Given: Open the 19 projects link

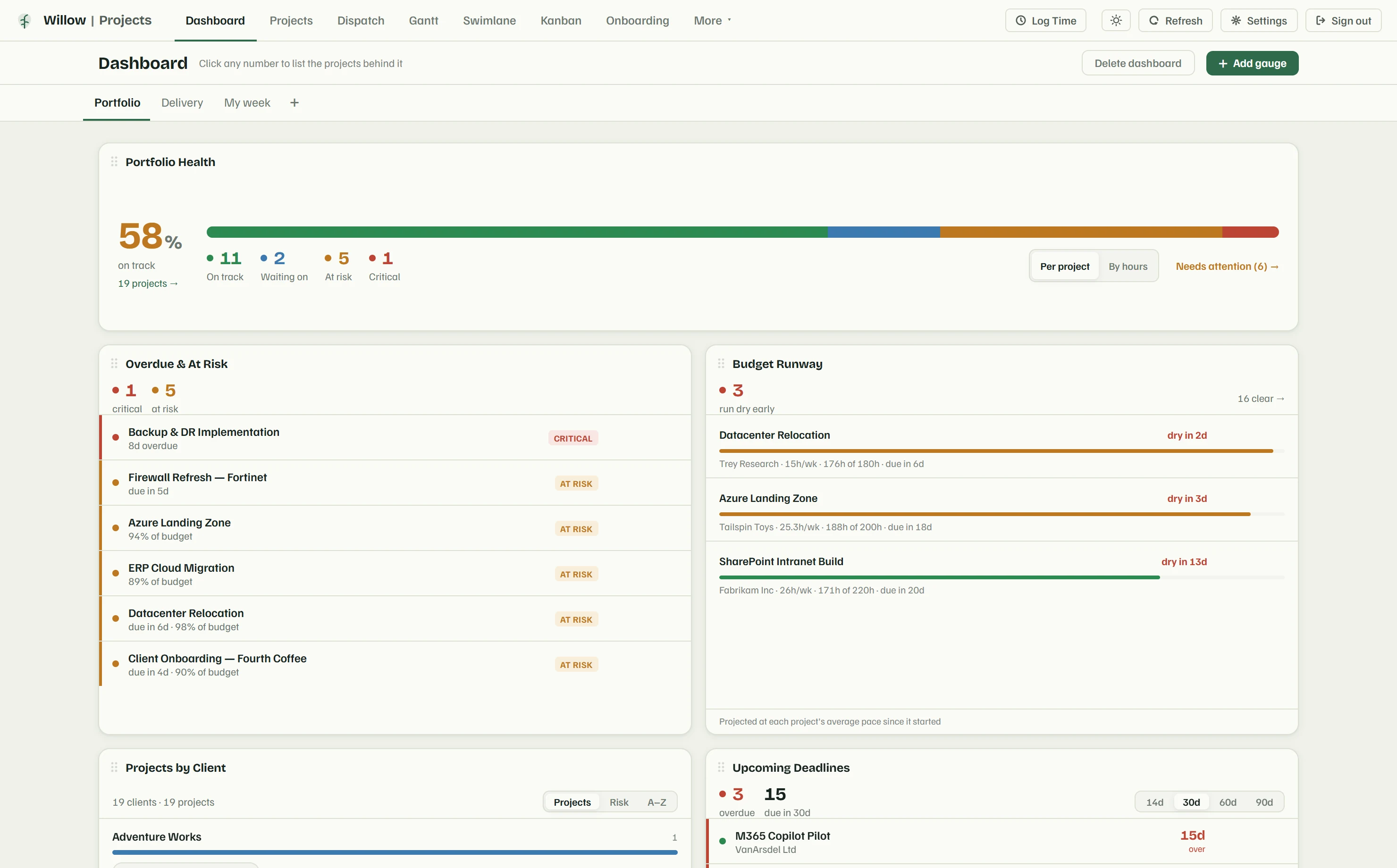Looking at the screenshot, I should tap(148, 284).
